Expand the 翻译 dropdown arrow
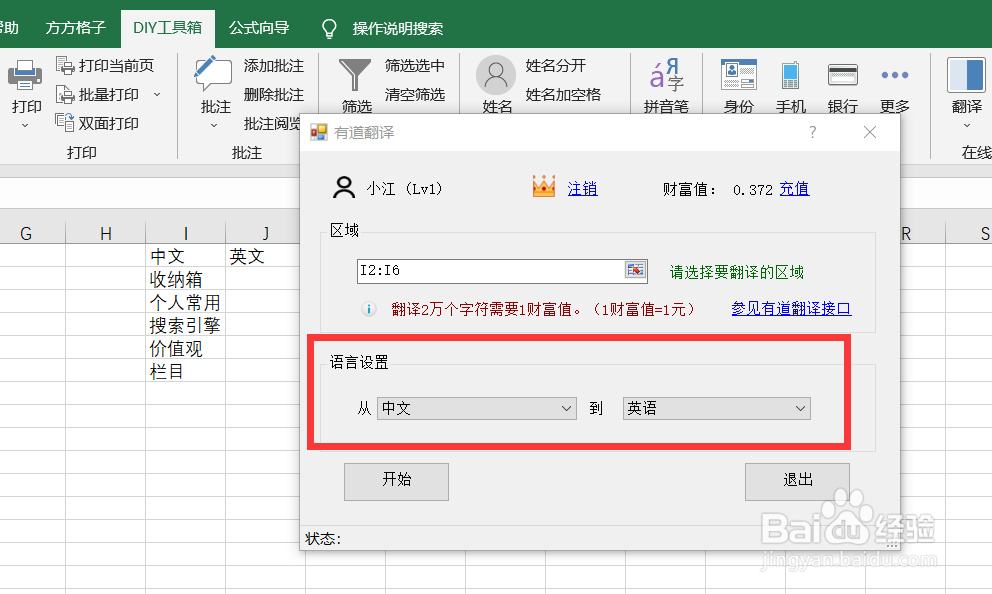This screenshot has width=992, height=594. coord(967,125)
